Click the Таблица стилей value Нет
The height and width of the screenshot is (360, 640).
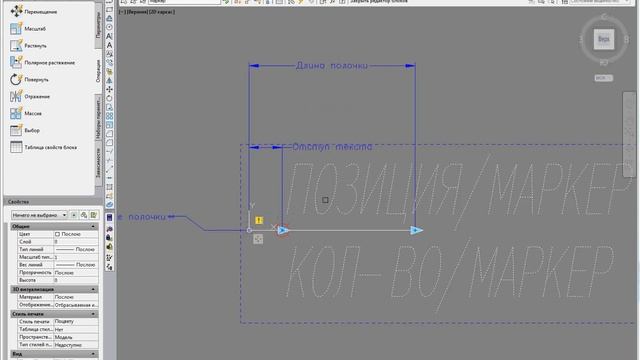click(x=76, y=329)
